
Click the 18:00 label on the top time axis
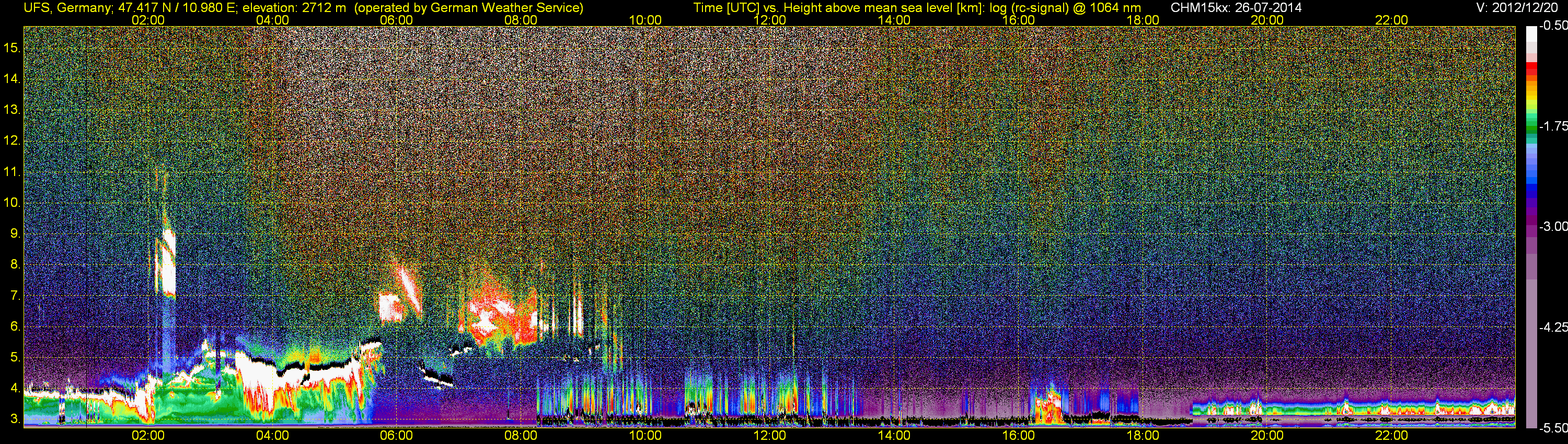[x=1143, y=20]
